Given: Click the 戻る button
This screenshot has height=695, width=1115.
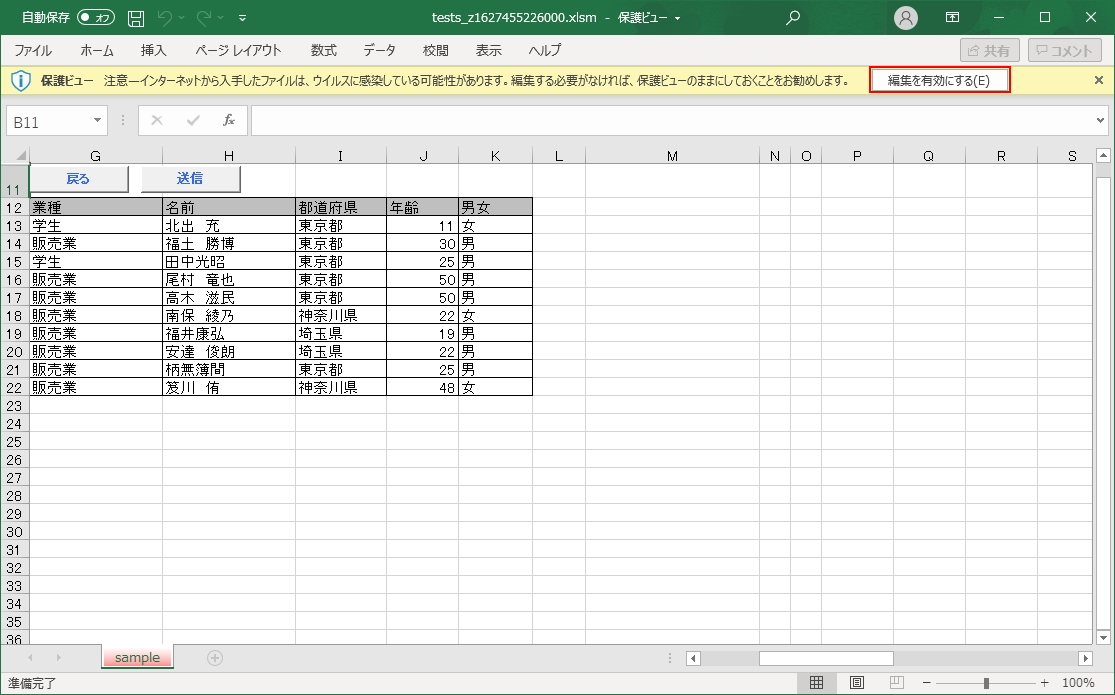Looking at the screenshot, I should (x=78, y=179).
